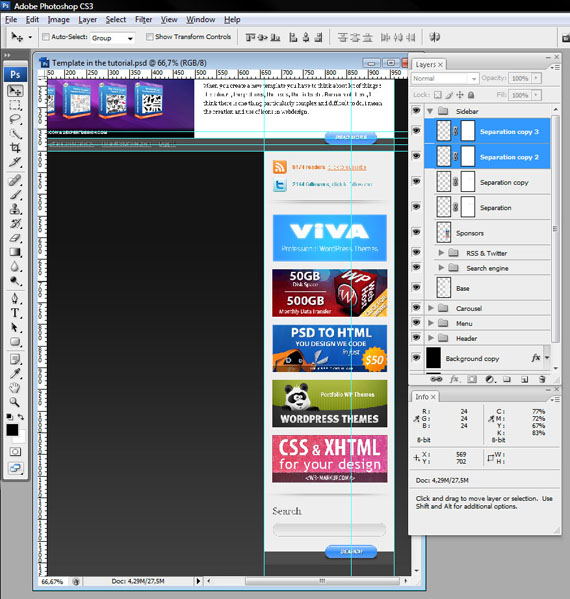Screen dimensions: 570x599
Task: Hide the Sponsors layer visibility
Action: click(416, 232)
